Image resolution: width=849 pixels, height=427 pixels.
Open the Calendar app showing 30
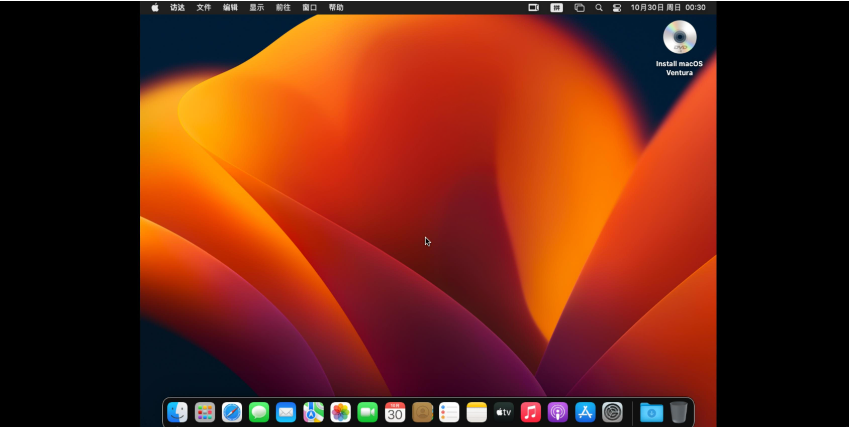[x=395, y=412]
